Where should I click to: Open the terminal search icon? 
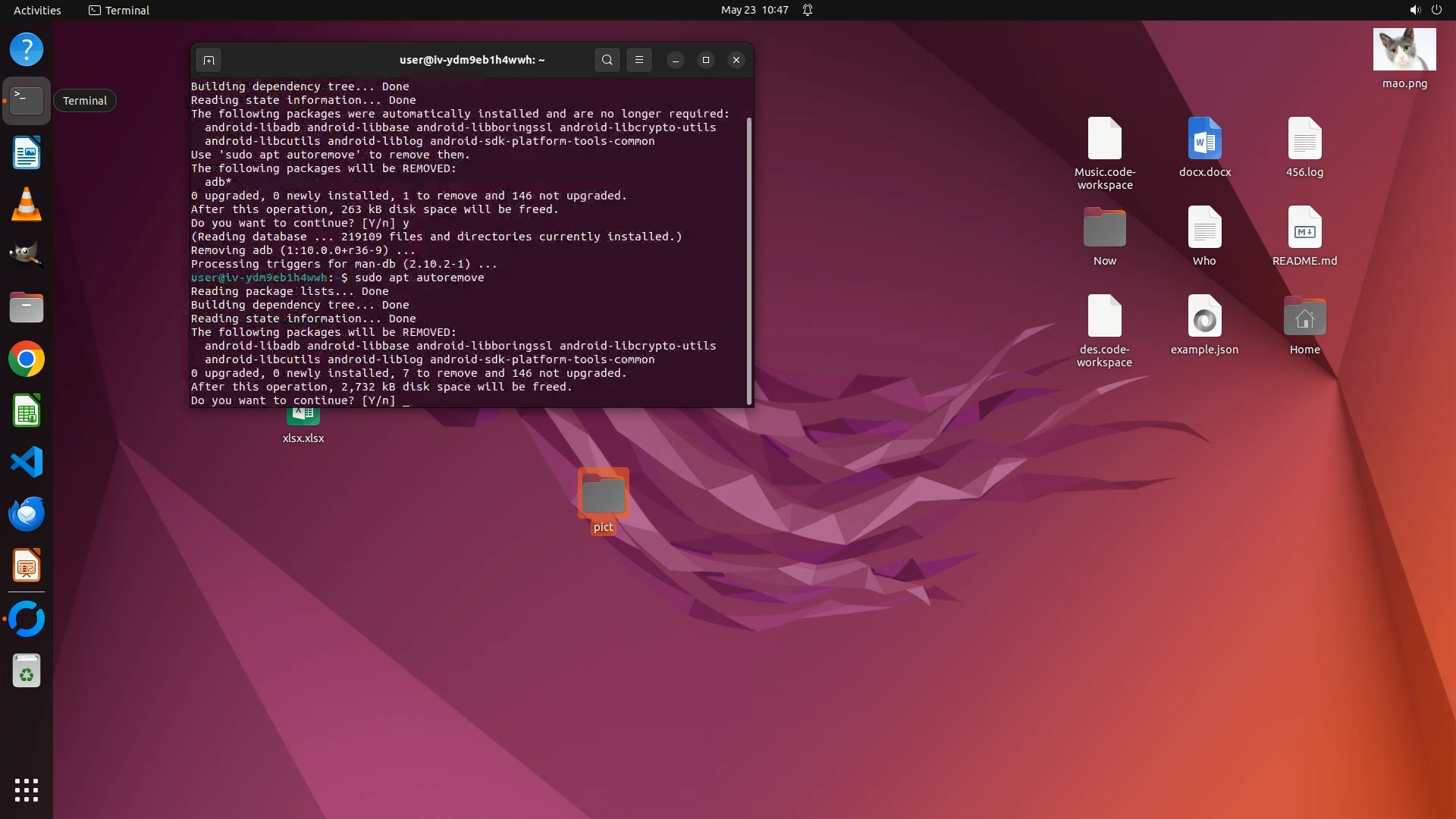coord(607,60)
